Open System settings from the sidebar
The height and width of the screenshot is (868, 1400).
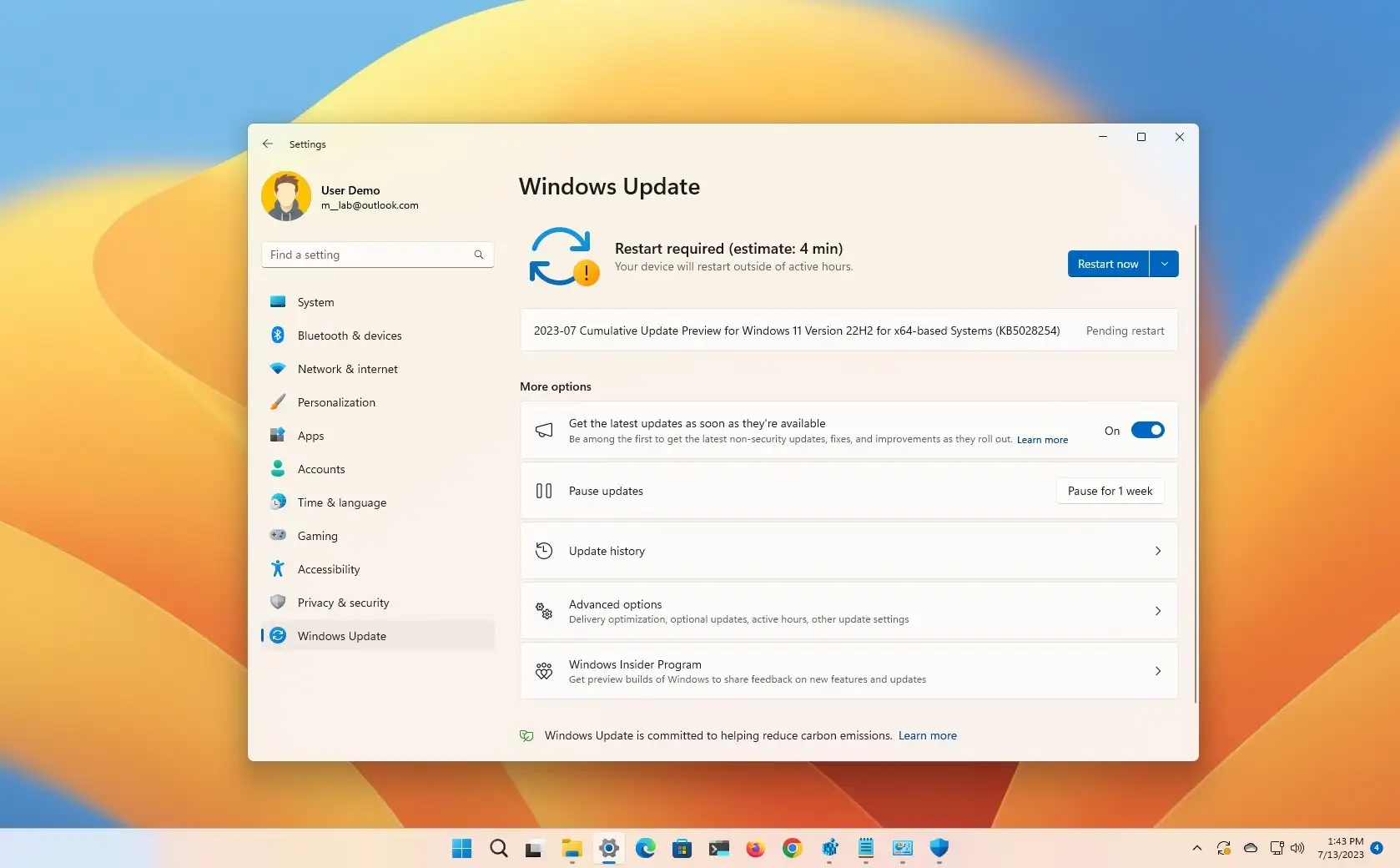coord(378,302)
